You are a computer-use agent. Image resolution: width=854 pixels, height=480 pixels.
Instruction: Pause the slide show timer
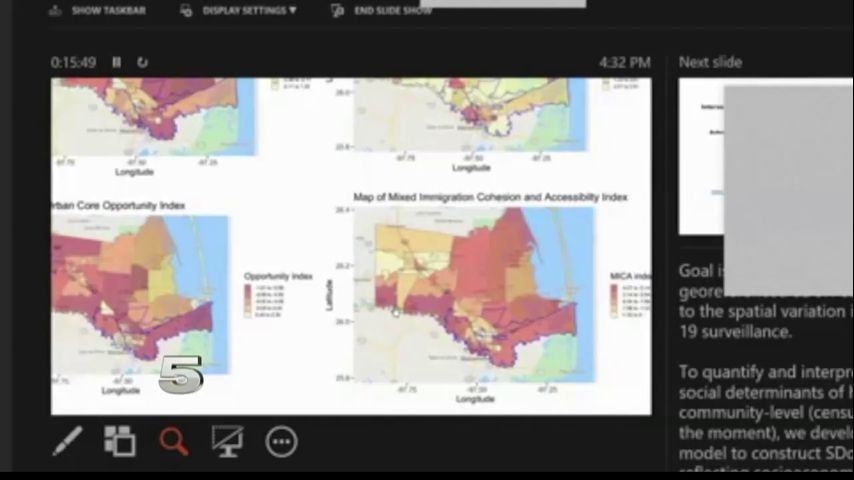tap(116, 62)
